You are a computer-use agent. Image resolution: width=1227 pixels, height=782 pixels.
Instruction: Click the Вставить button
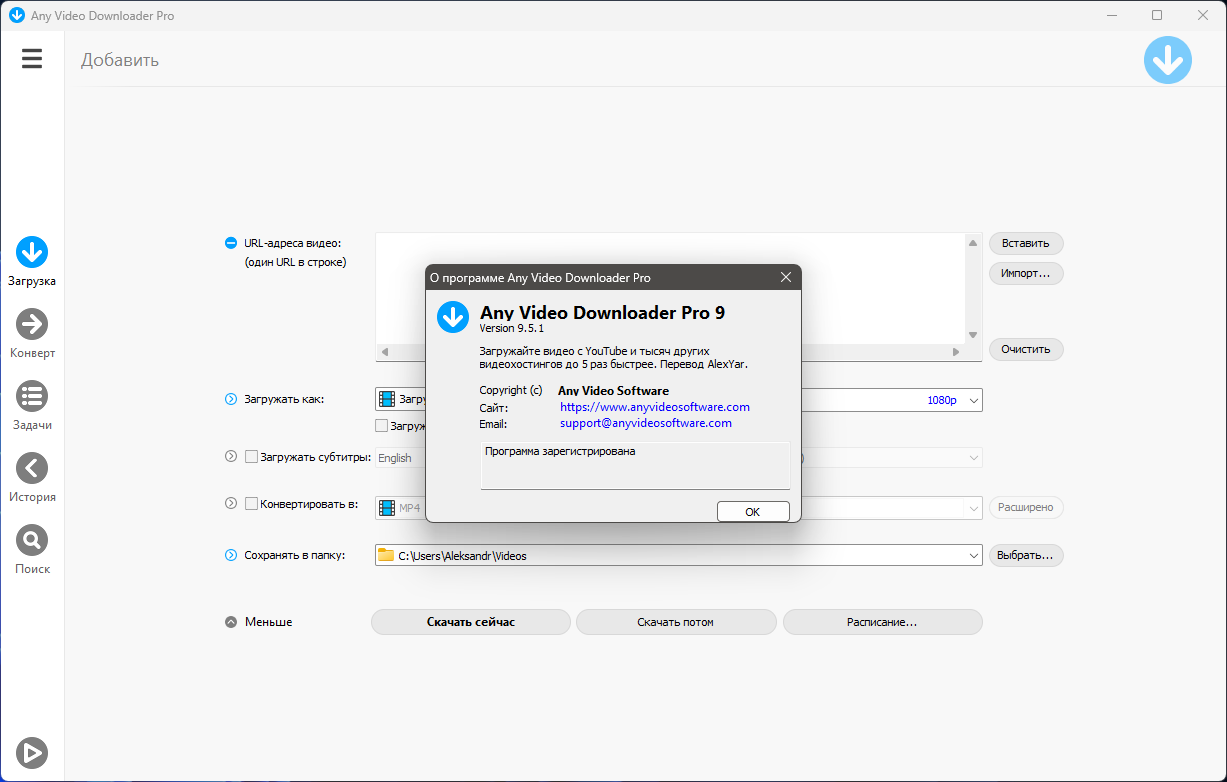[x=1026, y=243]
